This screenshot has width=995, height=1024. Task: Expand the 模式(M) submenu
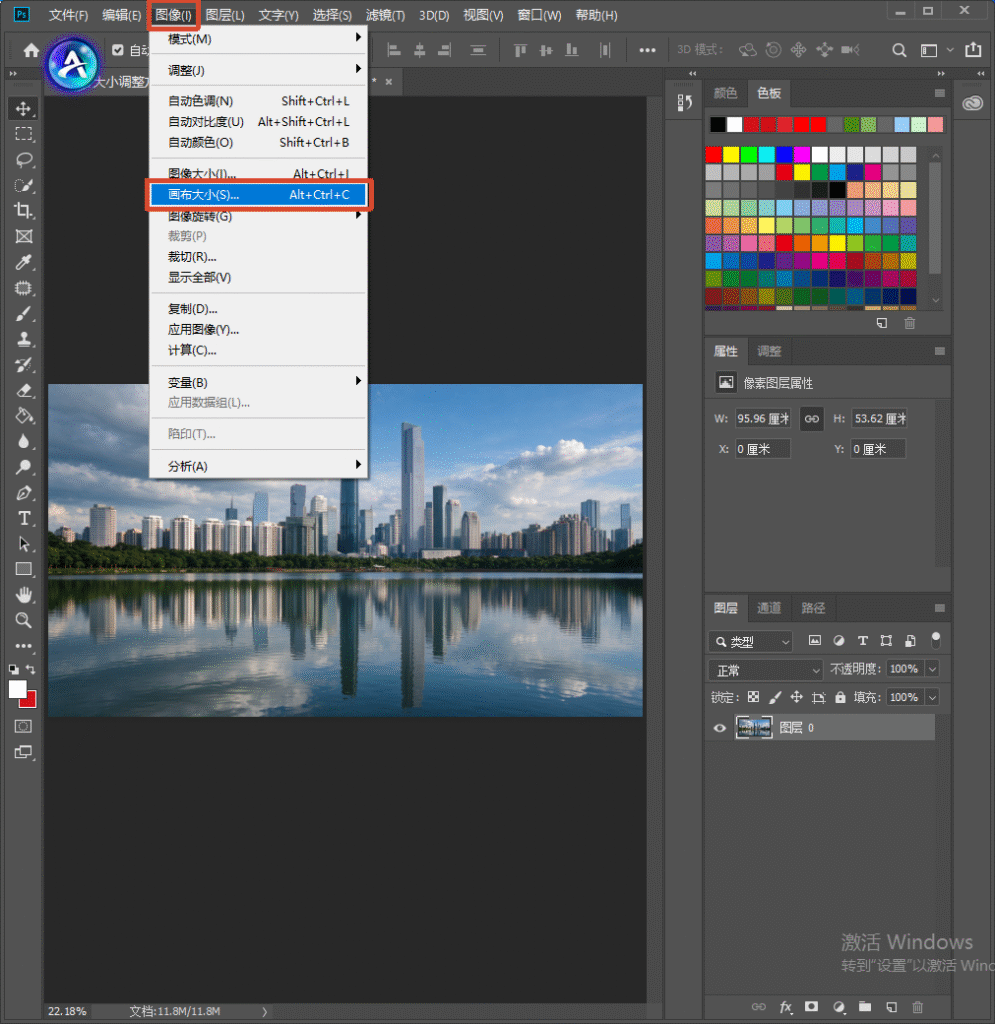click(258, 39)
